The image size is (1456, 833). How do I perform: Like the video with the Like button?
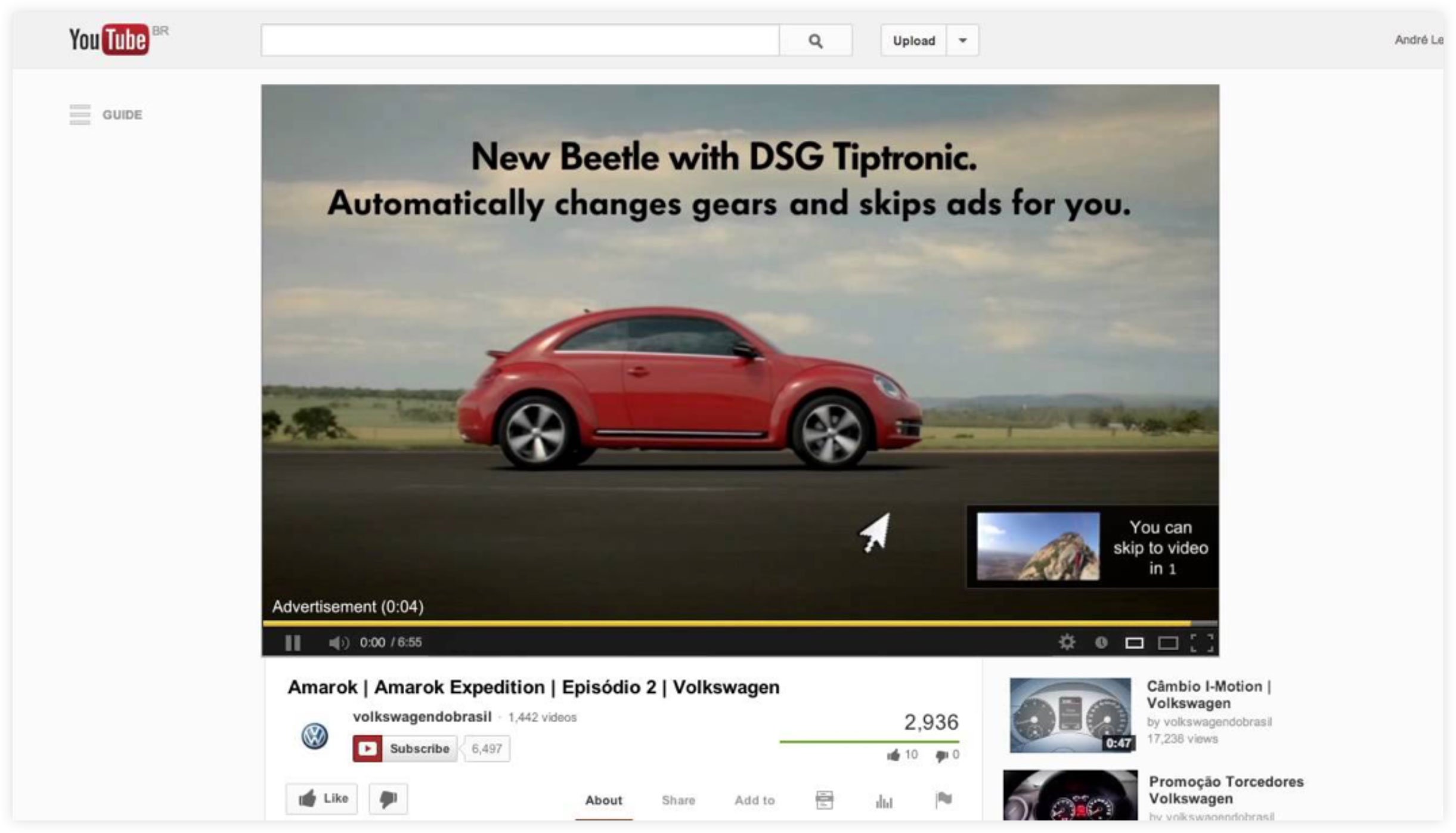pos(322,798)
